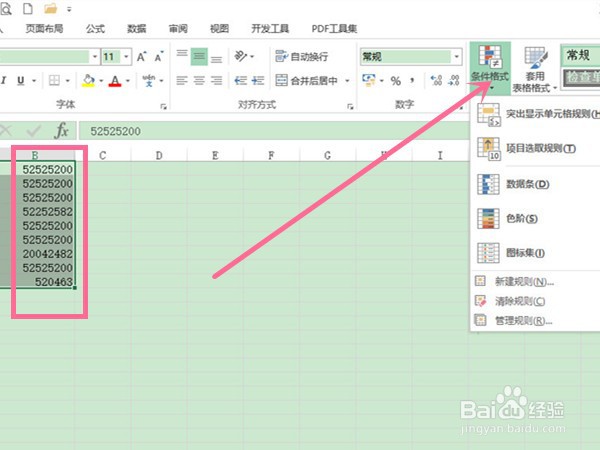Click the insert function fx button
Viewport: 600px width, 450px height.
pyautogui.click(x=61, y=131)
